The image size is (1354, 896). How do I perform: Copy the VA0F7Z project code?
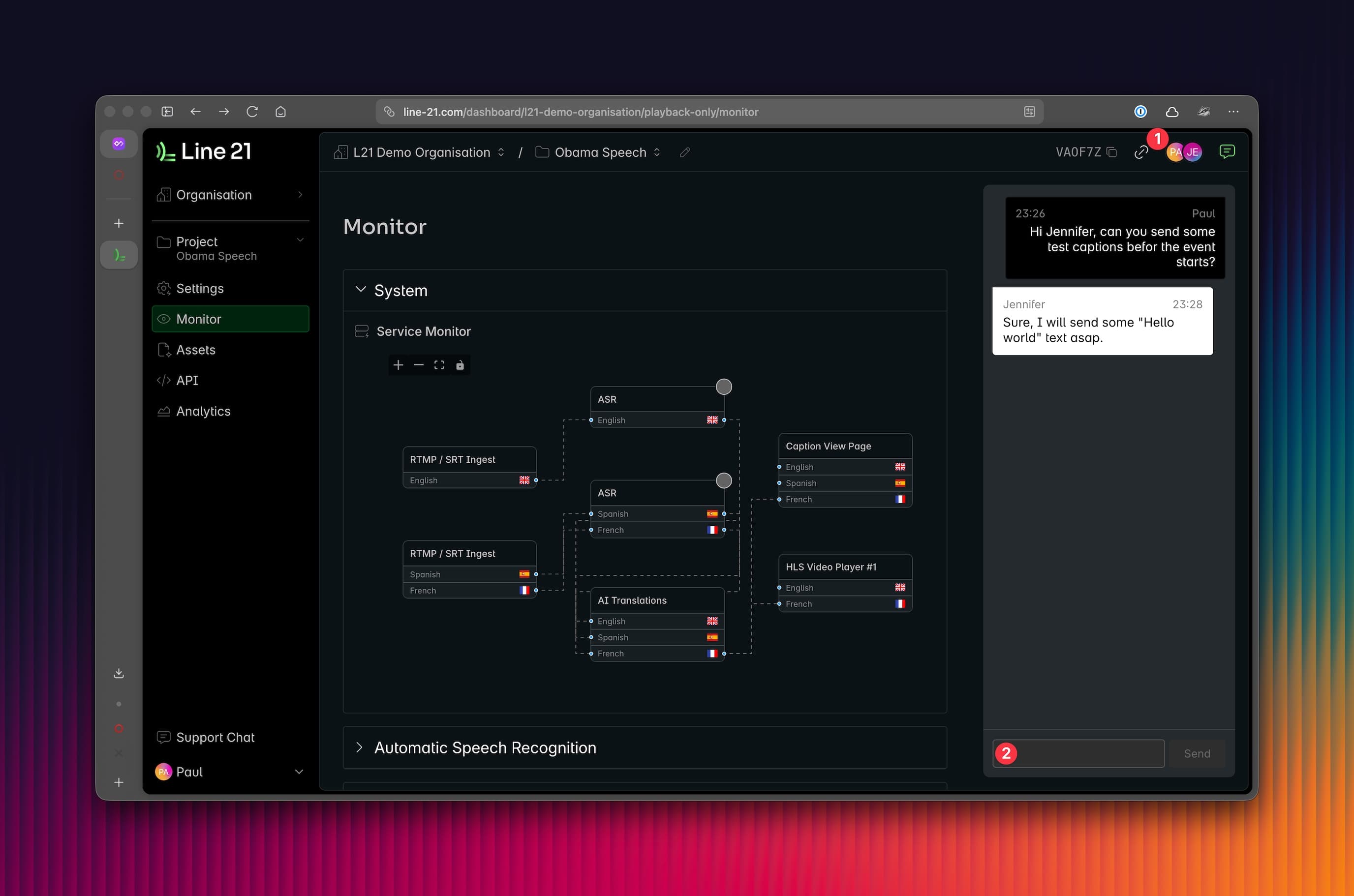coord(1111,152)
